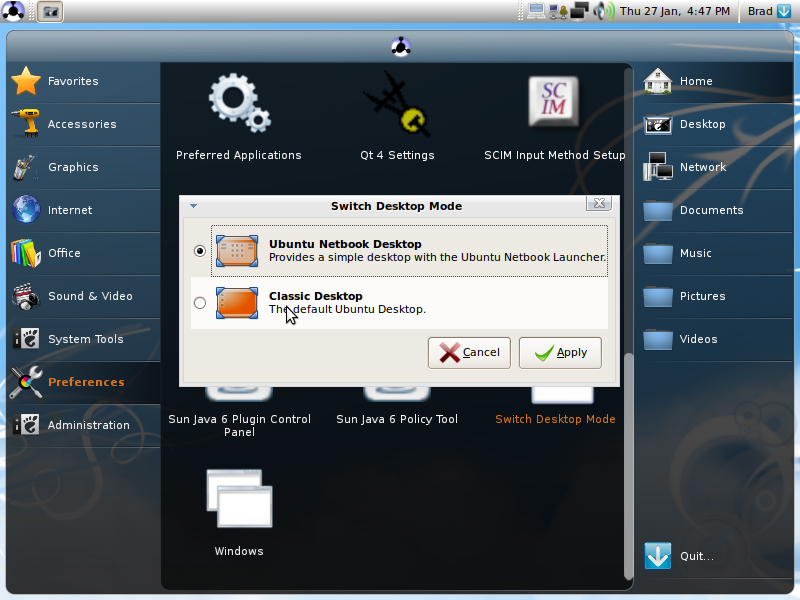The width and height of the screenshot is (800, 600).
Task: Launch SCIM Input Method Setup icon
Action: point(554,101)
